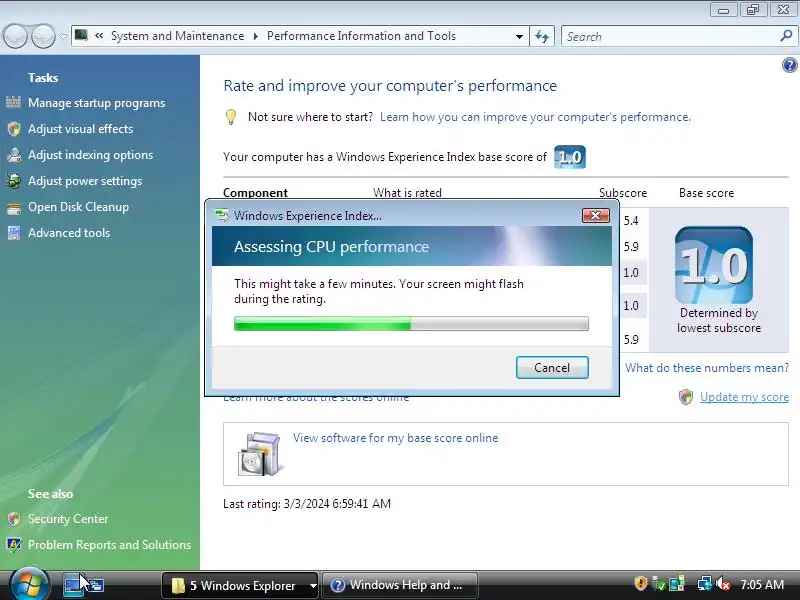Click the shield icon beside Update my score
Image resolution: width=800 pixels, height=600 pixels.
coord(686,396)
